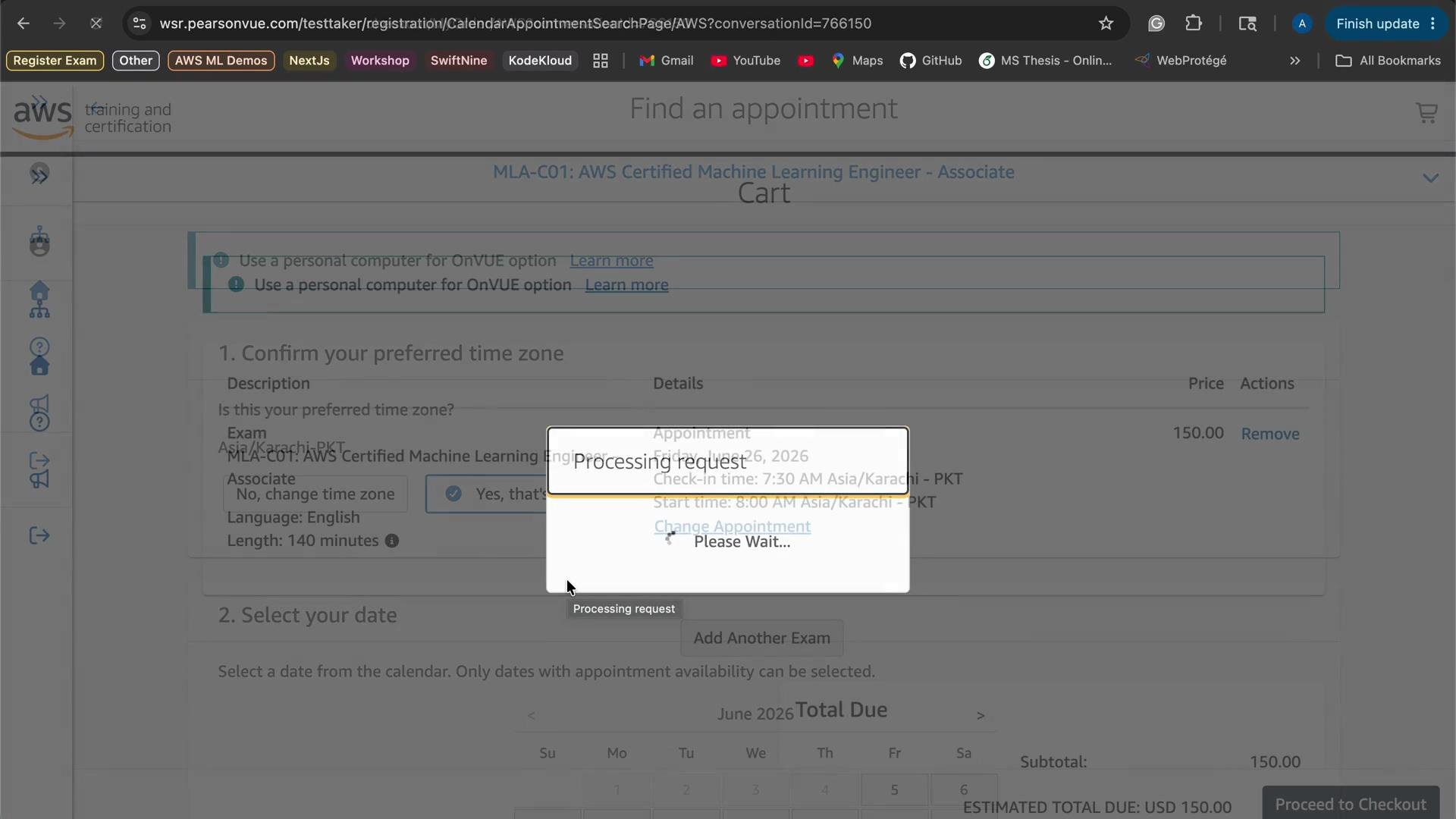
Task: Open the profile avatar A
Action: pyautogui.click(x=1302, y=24)
